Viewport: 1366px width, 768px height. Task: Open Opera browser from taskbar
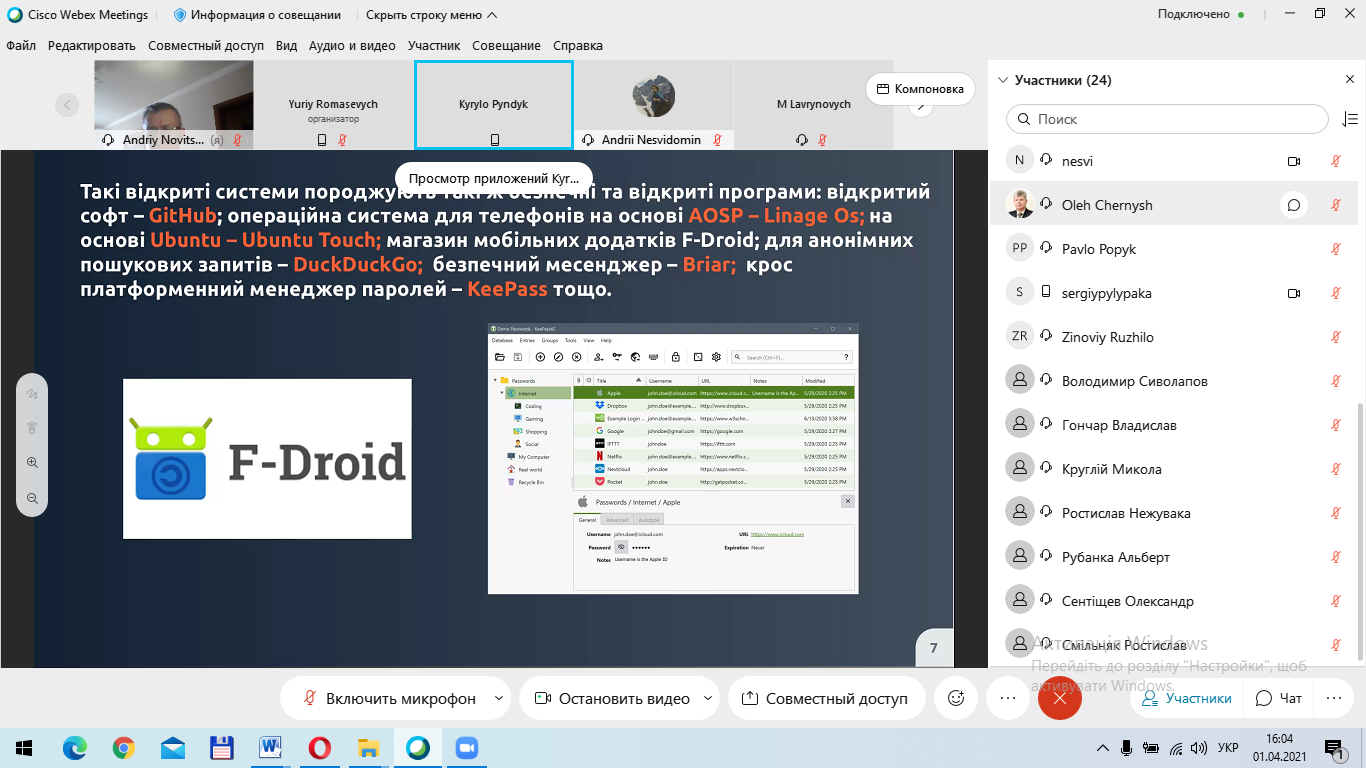pyautogui.click(x=320, y=748)
